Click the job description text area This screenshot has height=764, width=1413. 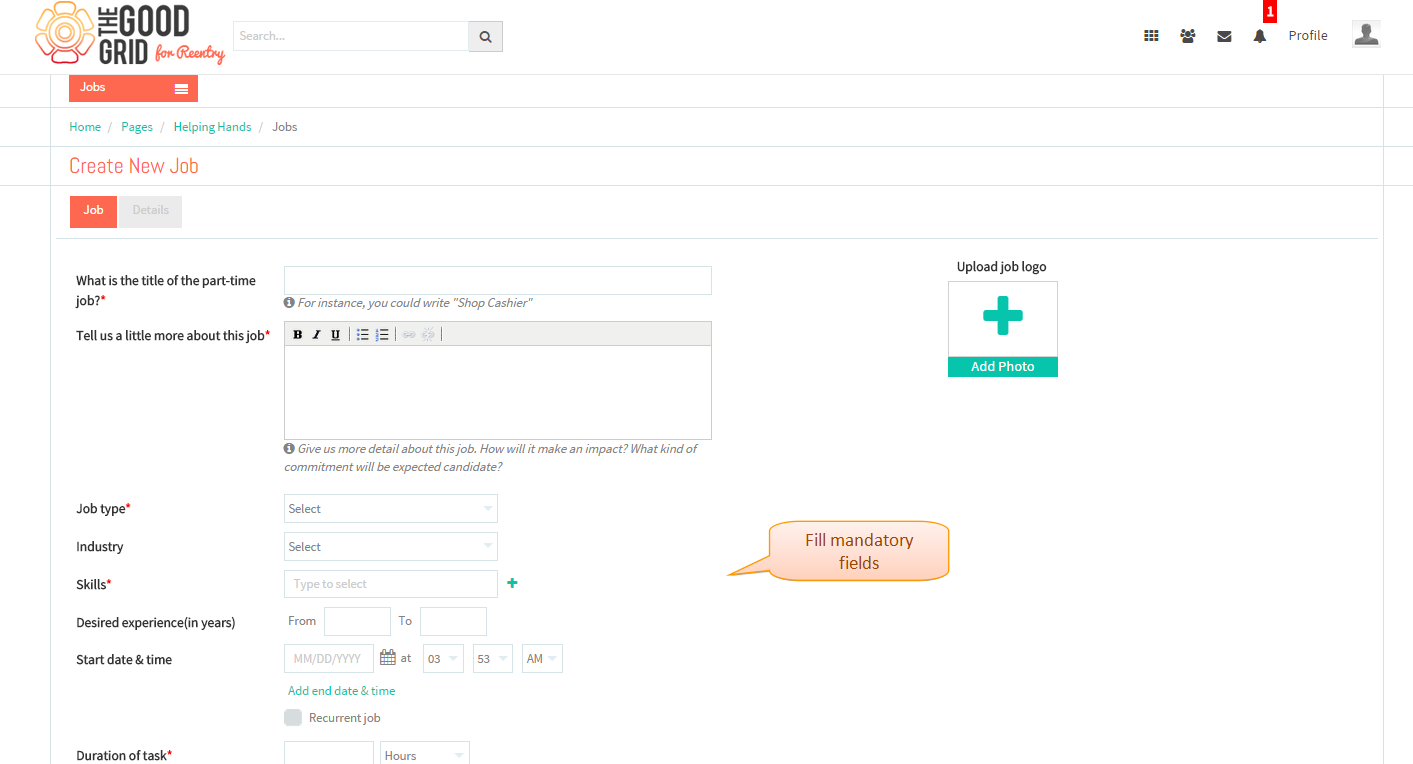(x=498, y=392)
